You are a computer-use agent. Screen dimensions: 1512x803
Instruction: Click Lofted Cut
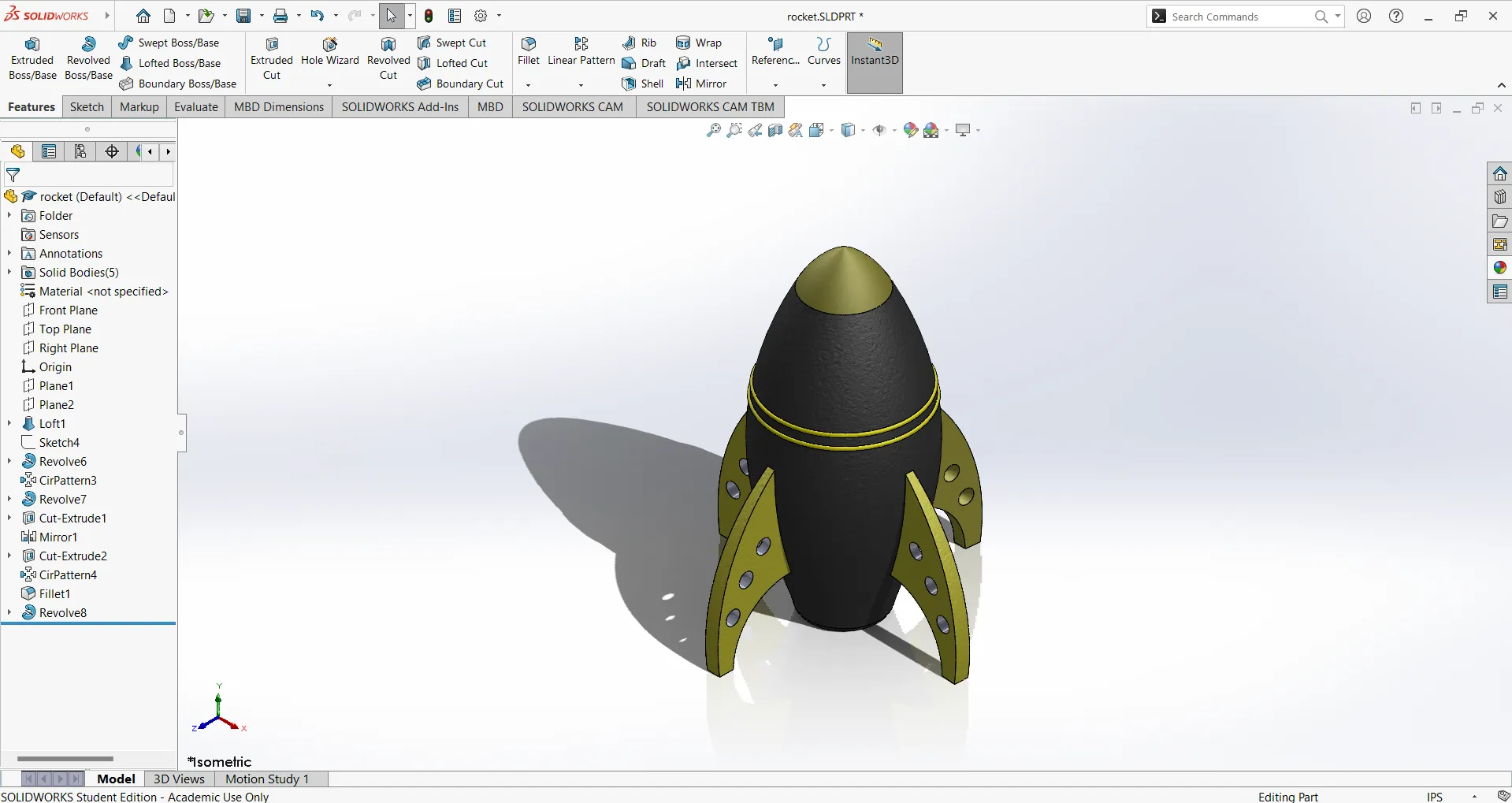click(x=453, y=63)
